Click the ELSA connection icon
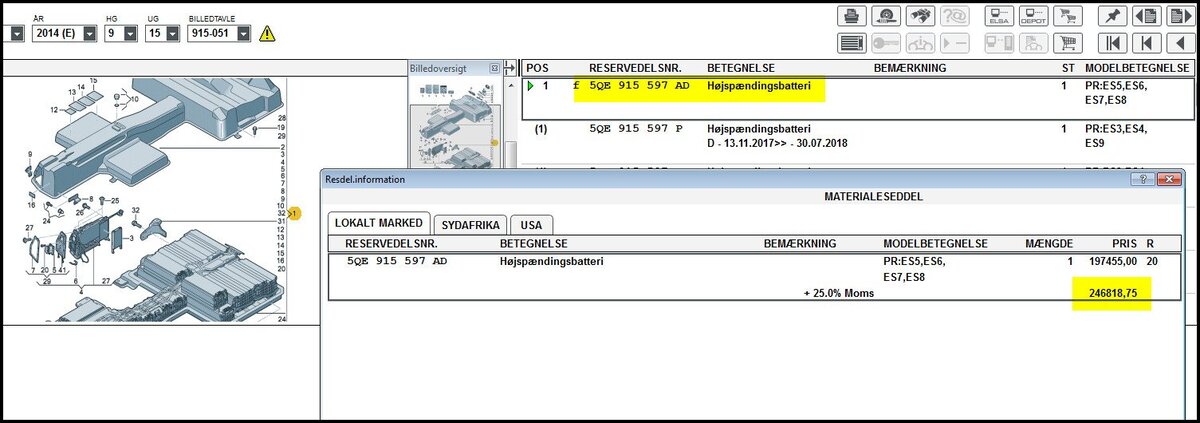The height and width of the screenshot is (423, 1200). 998,16
